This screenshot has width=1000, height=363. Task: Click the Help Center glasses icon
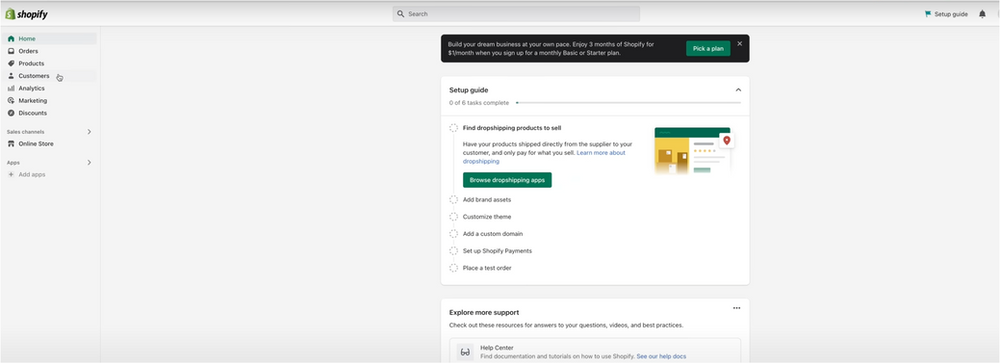pyautogui.click(x=465, y=352)
